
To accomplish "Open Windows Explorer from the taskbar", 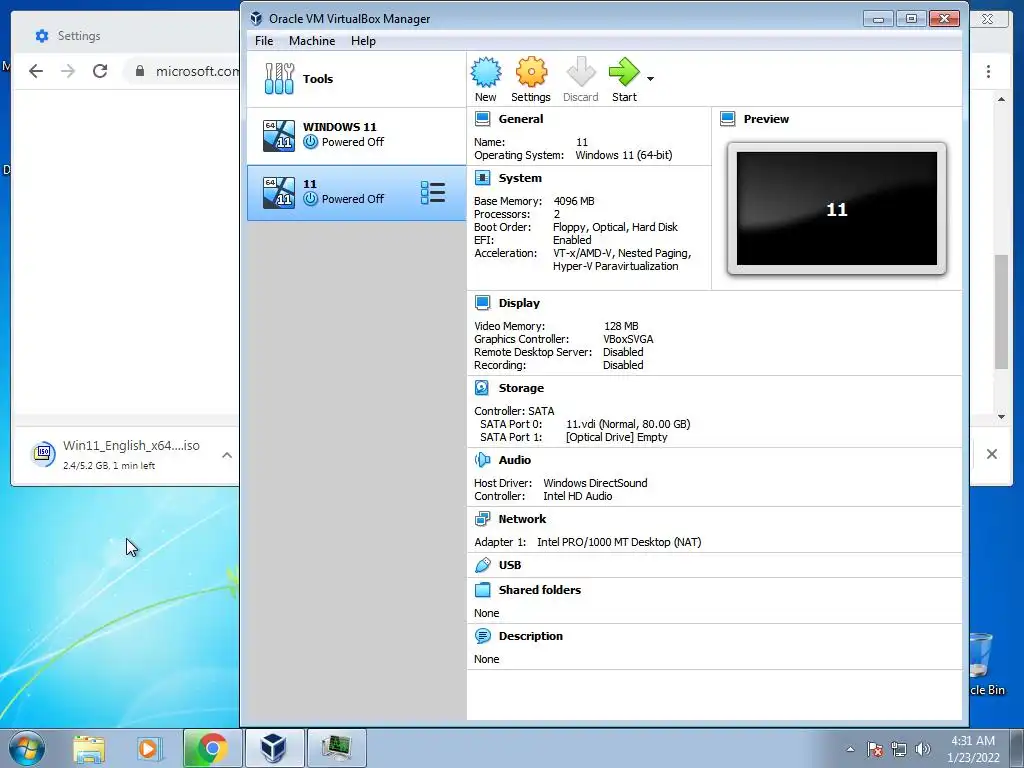I will pyautogui.click(x=89, y=748).
